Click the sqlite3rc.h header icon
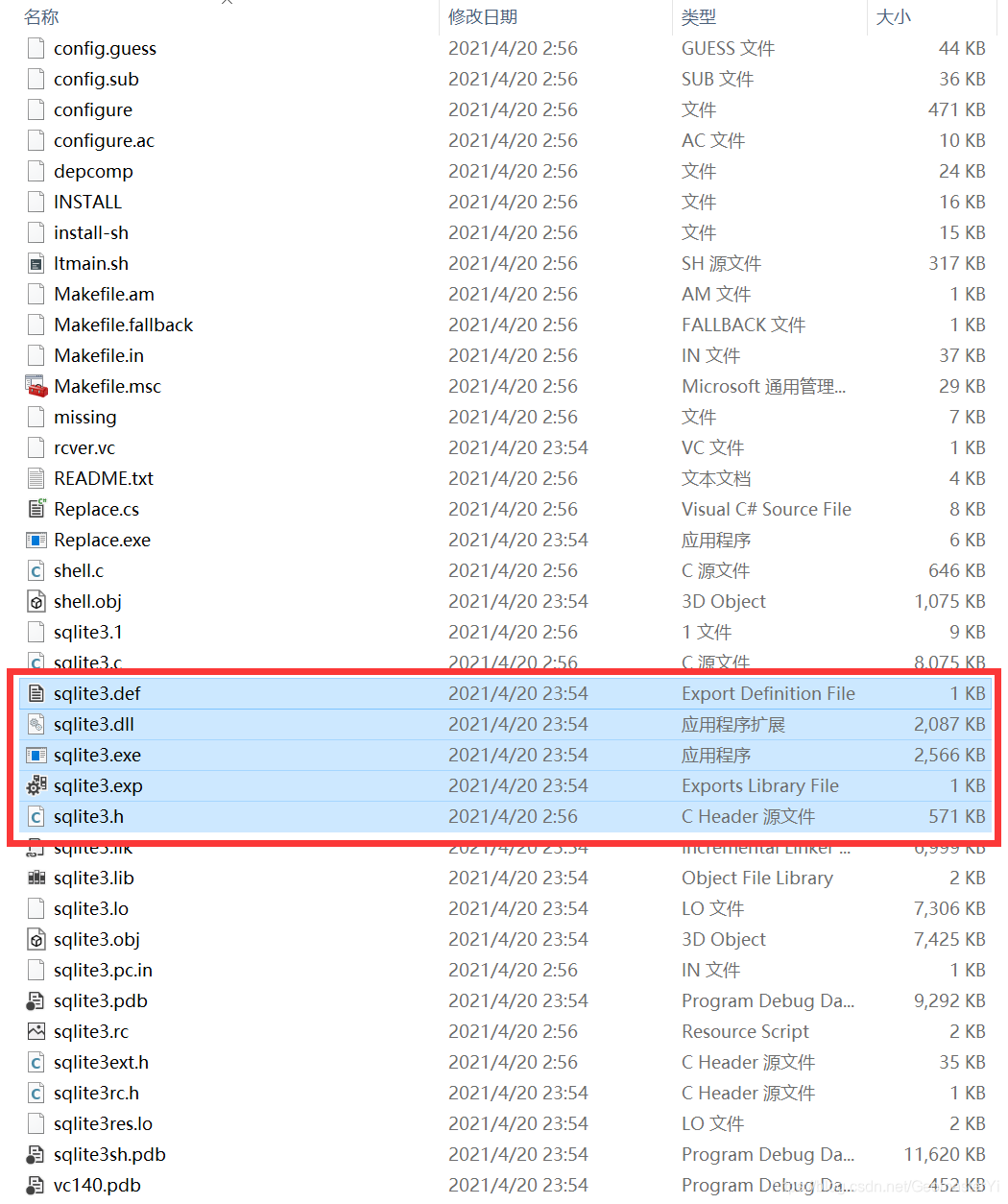Image resolution: width=1008 pixels, height=1204 pixels. (x=36, y=1093)
